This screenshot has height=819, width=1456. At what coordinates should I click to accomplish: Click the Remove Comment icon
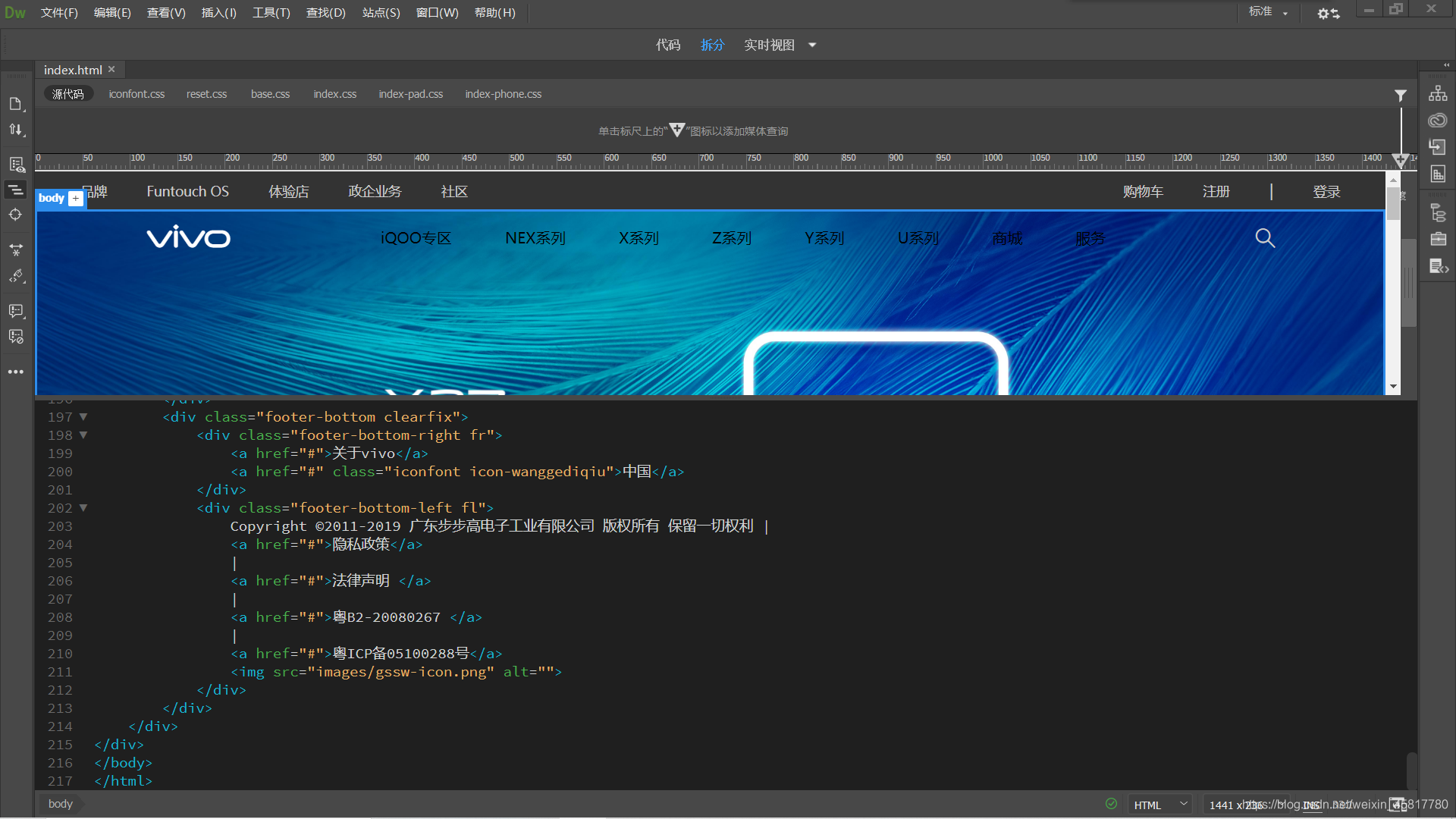click(16, 337)
